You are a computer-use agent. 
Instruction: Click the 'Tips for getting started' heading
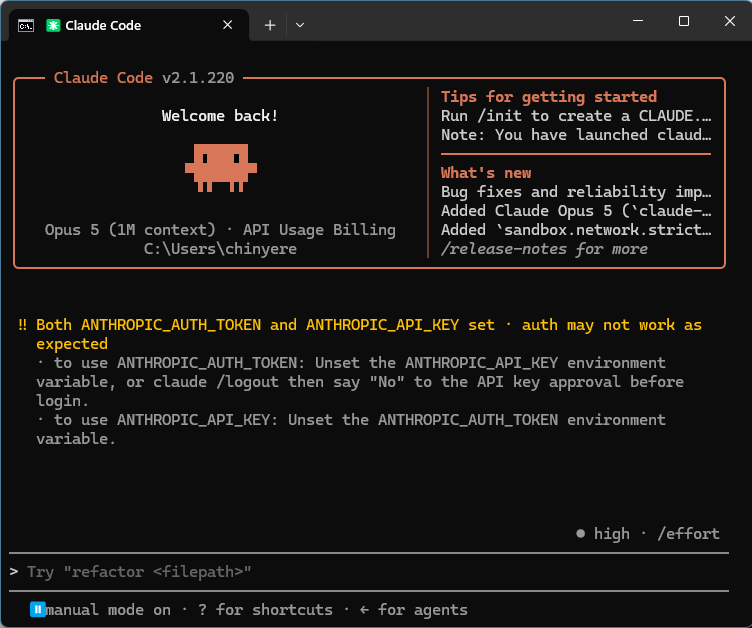coord(549,97)
